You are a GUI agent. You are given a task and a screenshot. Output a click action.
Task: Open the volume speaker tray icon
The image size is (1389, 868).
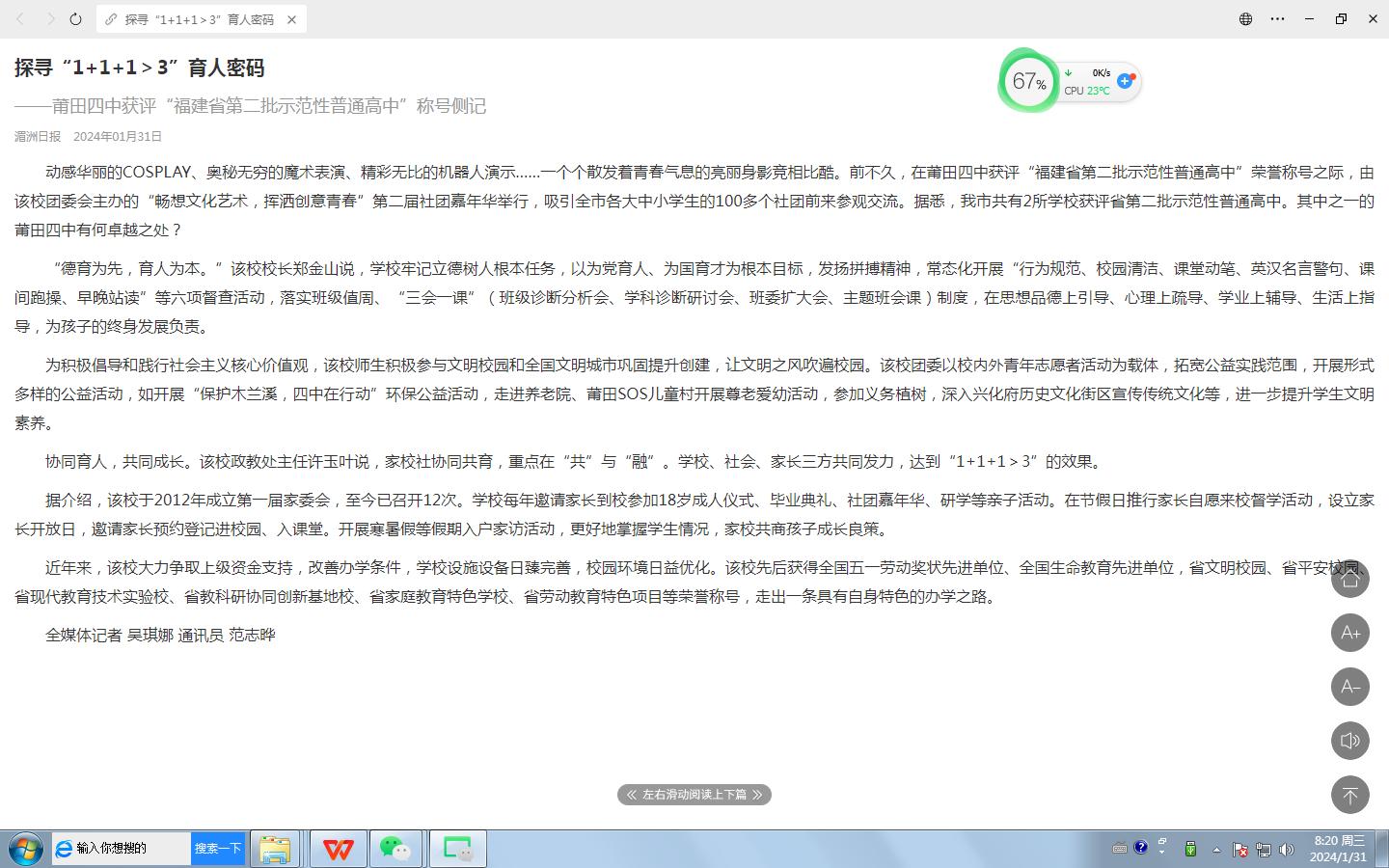pos(1286,850)
